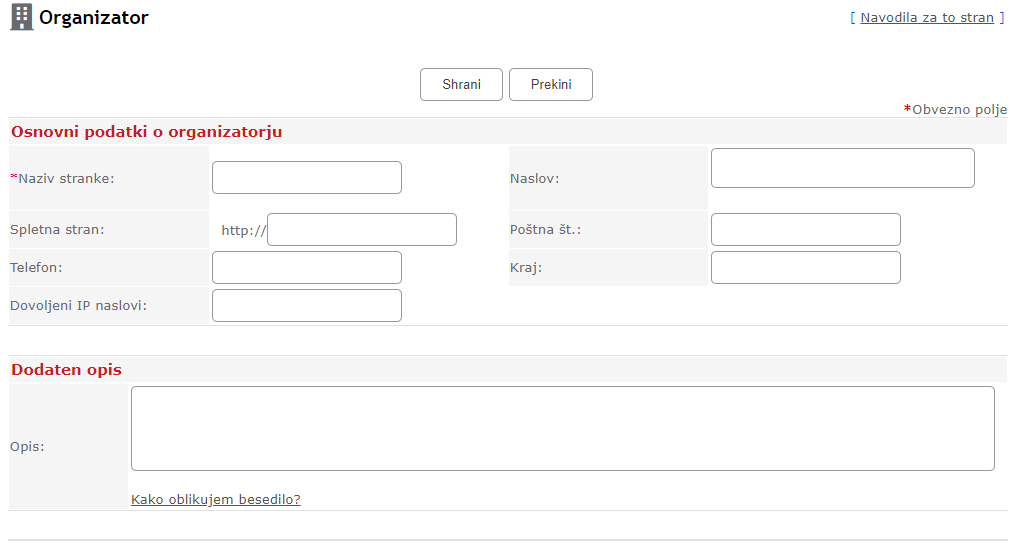Screen dimensions: 1015x551
Task: Click the Telefon input field
Action: pos(307,268)
